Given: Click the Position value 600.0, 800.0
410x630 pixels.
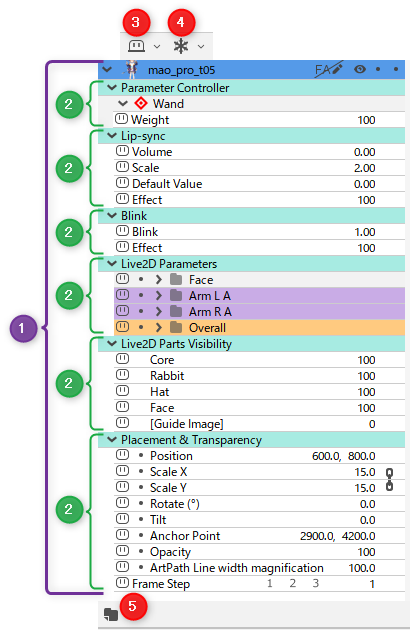Looking at the screenshot, I should 343,456.
